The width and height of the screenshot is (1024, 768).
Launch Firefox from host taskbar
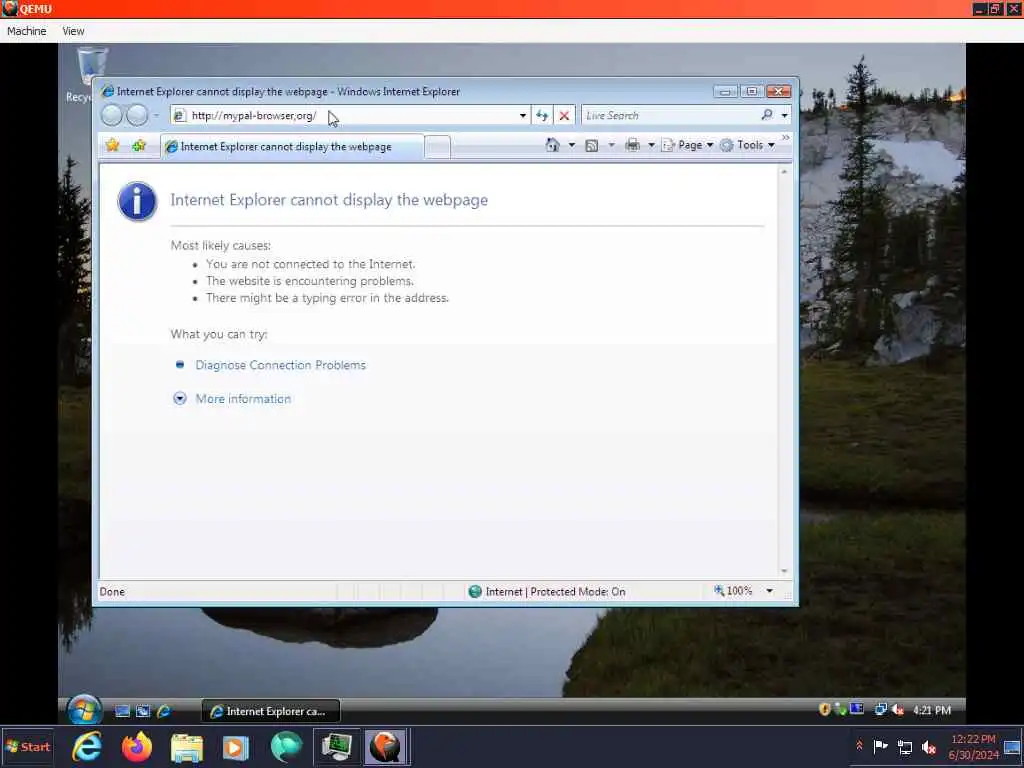136,747
